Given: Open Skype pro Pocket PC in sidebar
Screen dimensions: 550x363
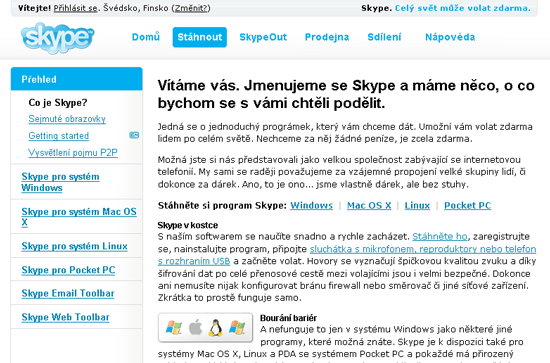Looking at the screenshot, I should (68, 270).
